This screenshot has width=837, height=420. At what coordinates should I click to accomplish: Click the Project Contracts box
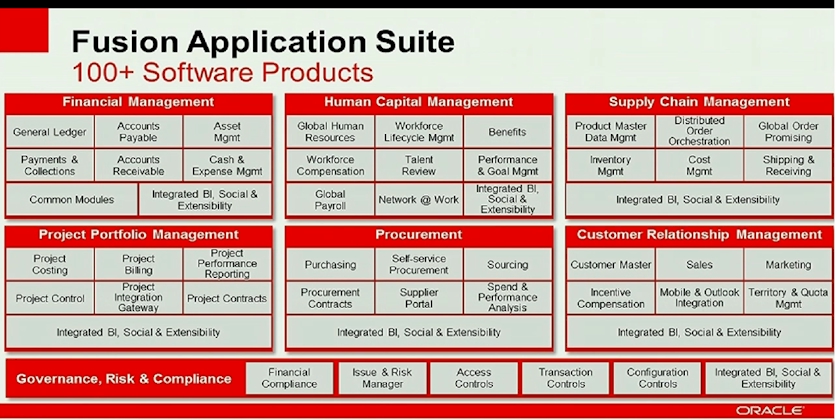(227, 298)
